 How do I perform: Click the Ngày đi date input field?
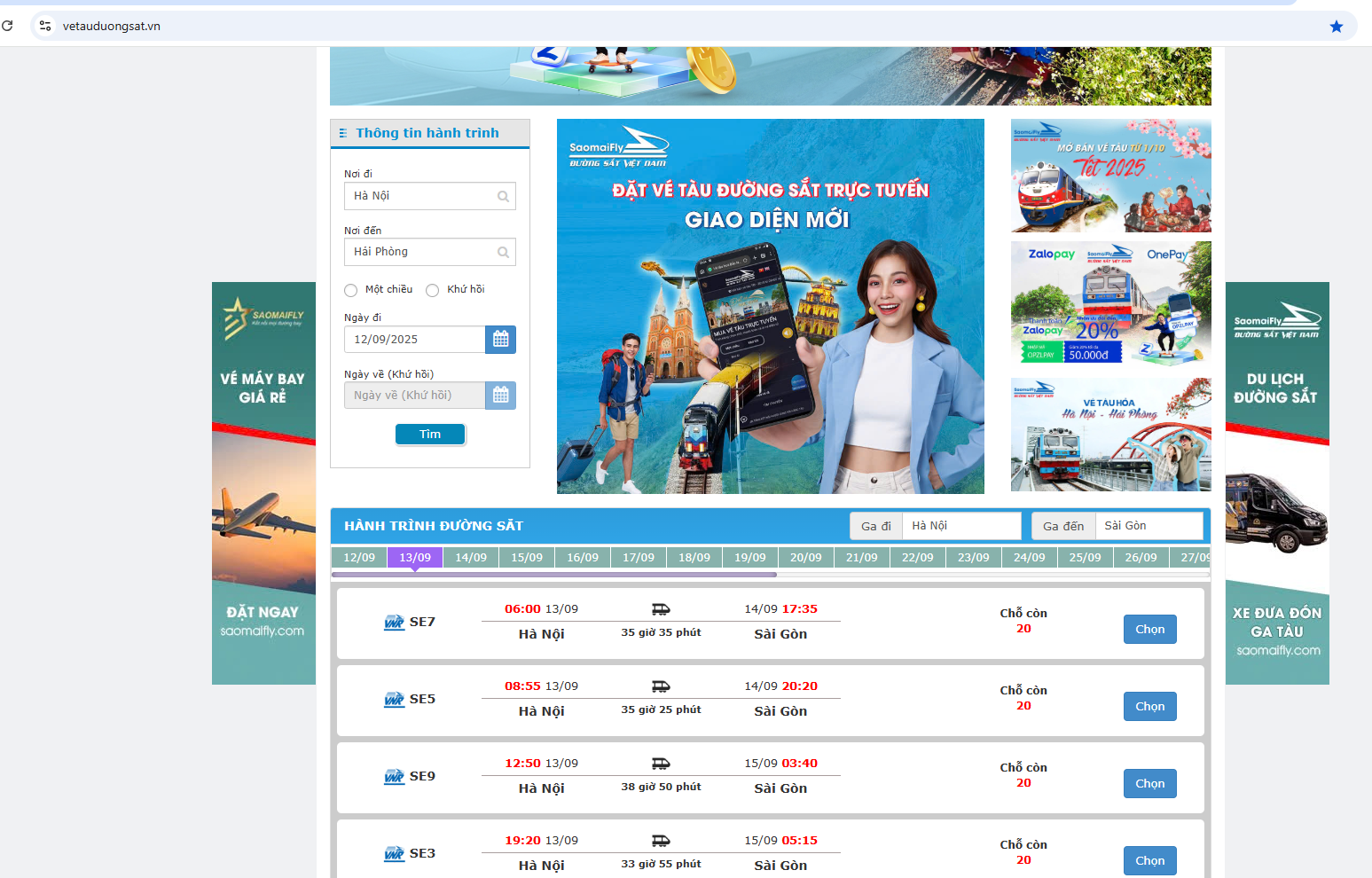(x=414, y=340)
